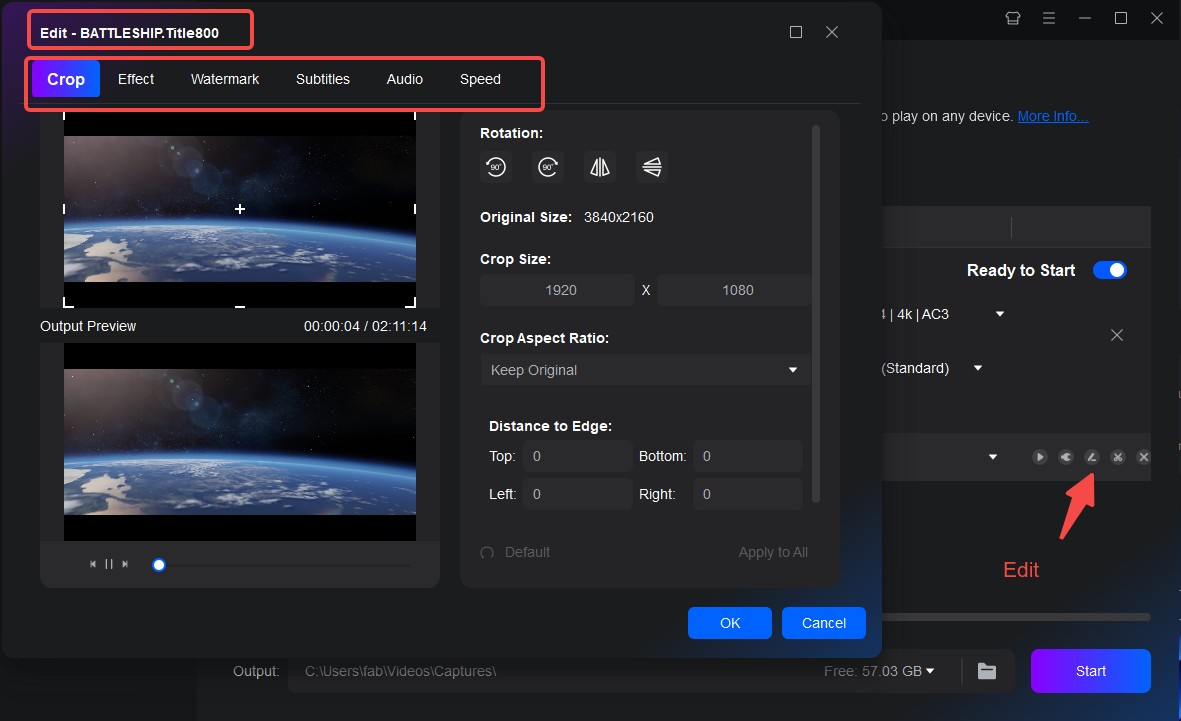Screen dimensions: 1181x721
Task: Click the Right distance field
Action: [x=748, y=494]
